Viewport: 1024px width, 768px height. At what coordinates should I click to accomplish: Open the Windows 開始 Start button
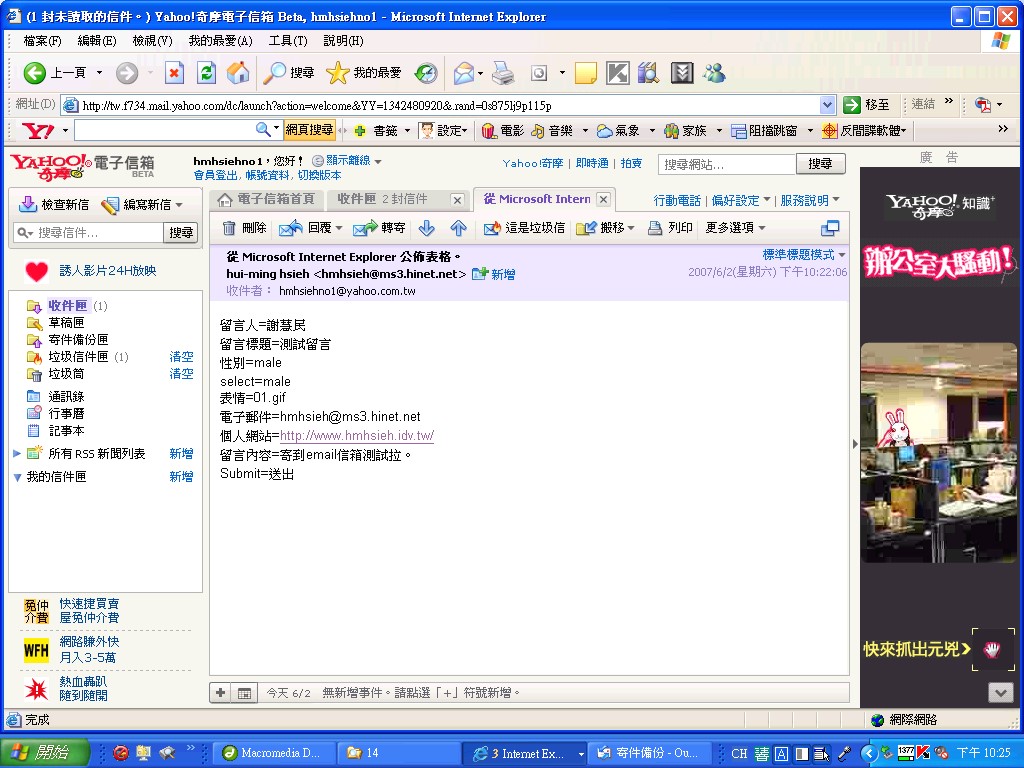44,753
